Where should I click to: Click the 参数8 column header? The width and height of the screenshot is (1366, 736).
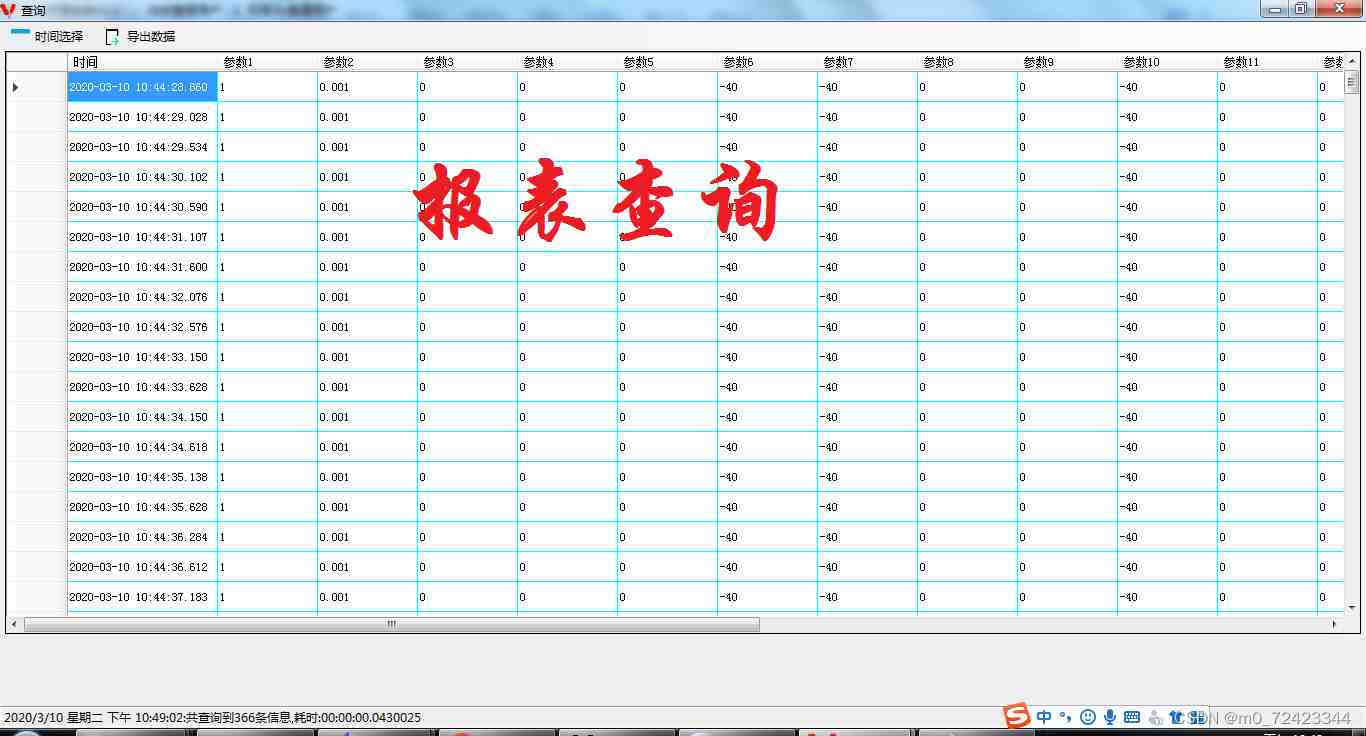click(x=967, y=62)
